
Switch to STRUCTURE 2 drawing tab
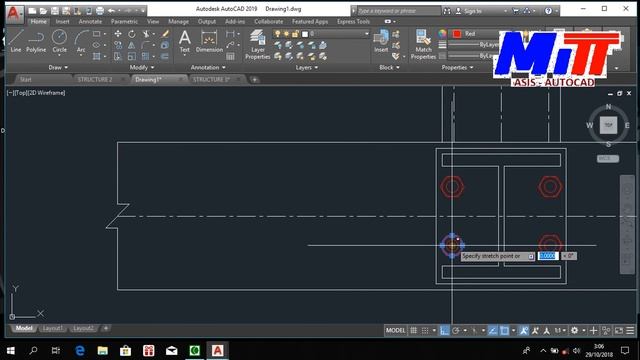(95, 79)
